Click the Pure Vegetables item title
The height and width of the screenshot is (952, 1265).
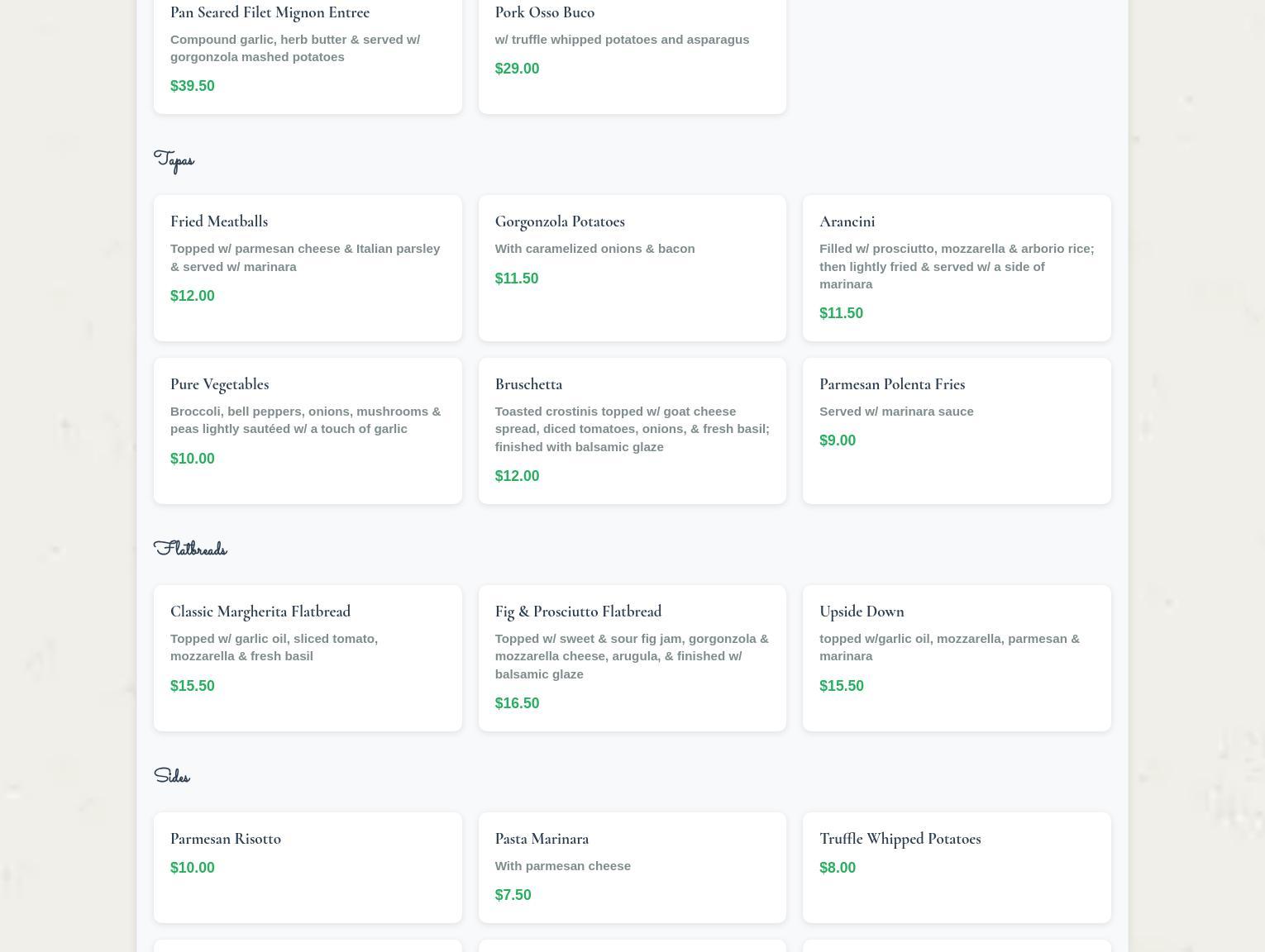tap(219, 384)
